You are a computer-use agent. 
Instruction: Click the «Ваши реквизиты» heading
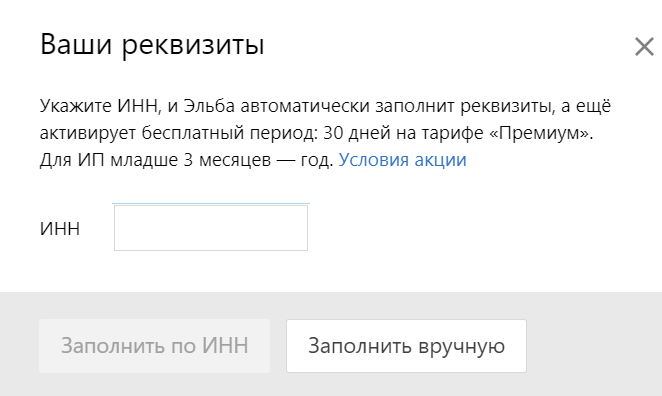click(152, 44)
